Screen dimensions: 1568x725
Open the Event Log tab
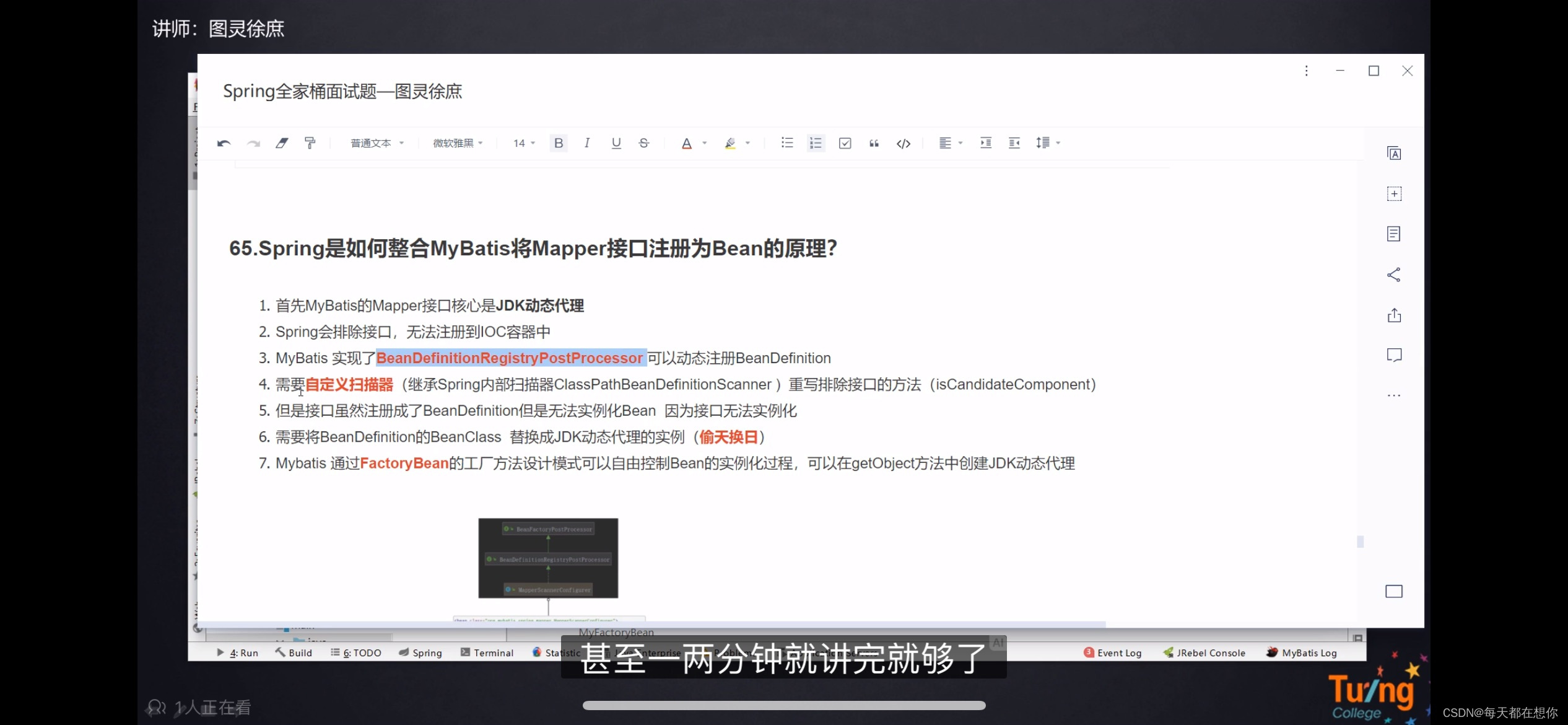click(x=1113, y=652)
